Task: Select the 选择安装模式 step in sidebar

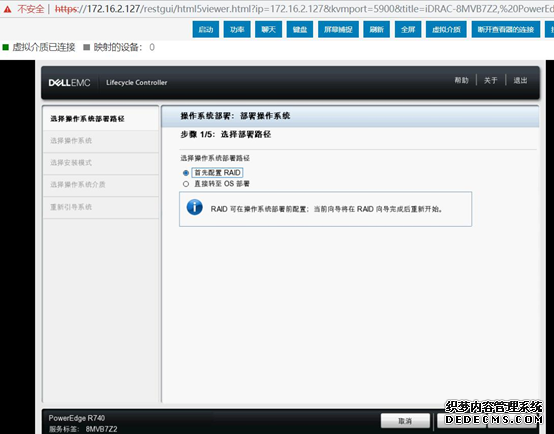Action: coord(101,163)
